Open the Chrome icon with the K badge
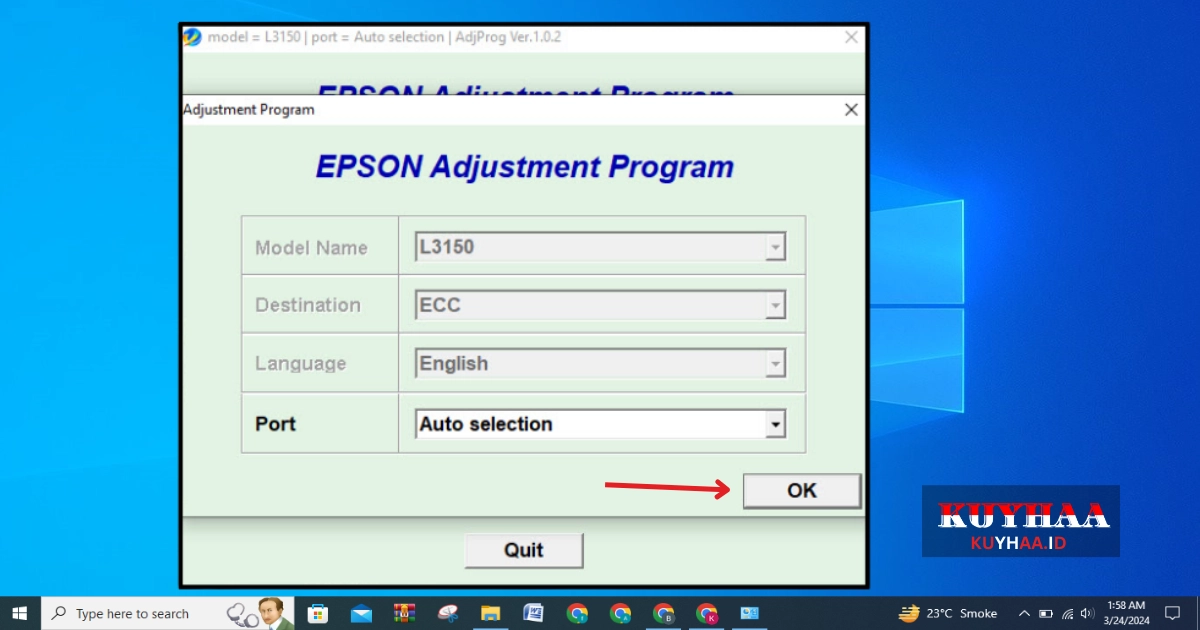 click(x=706, y=613)
